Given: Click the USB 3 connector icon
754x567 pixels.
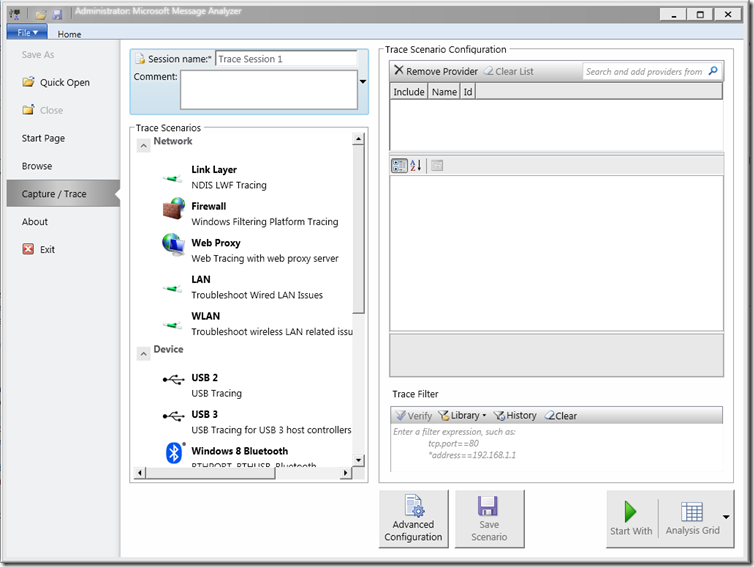Looking at the screenshot, I should click(173, 416).
